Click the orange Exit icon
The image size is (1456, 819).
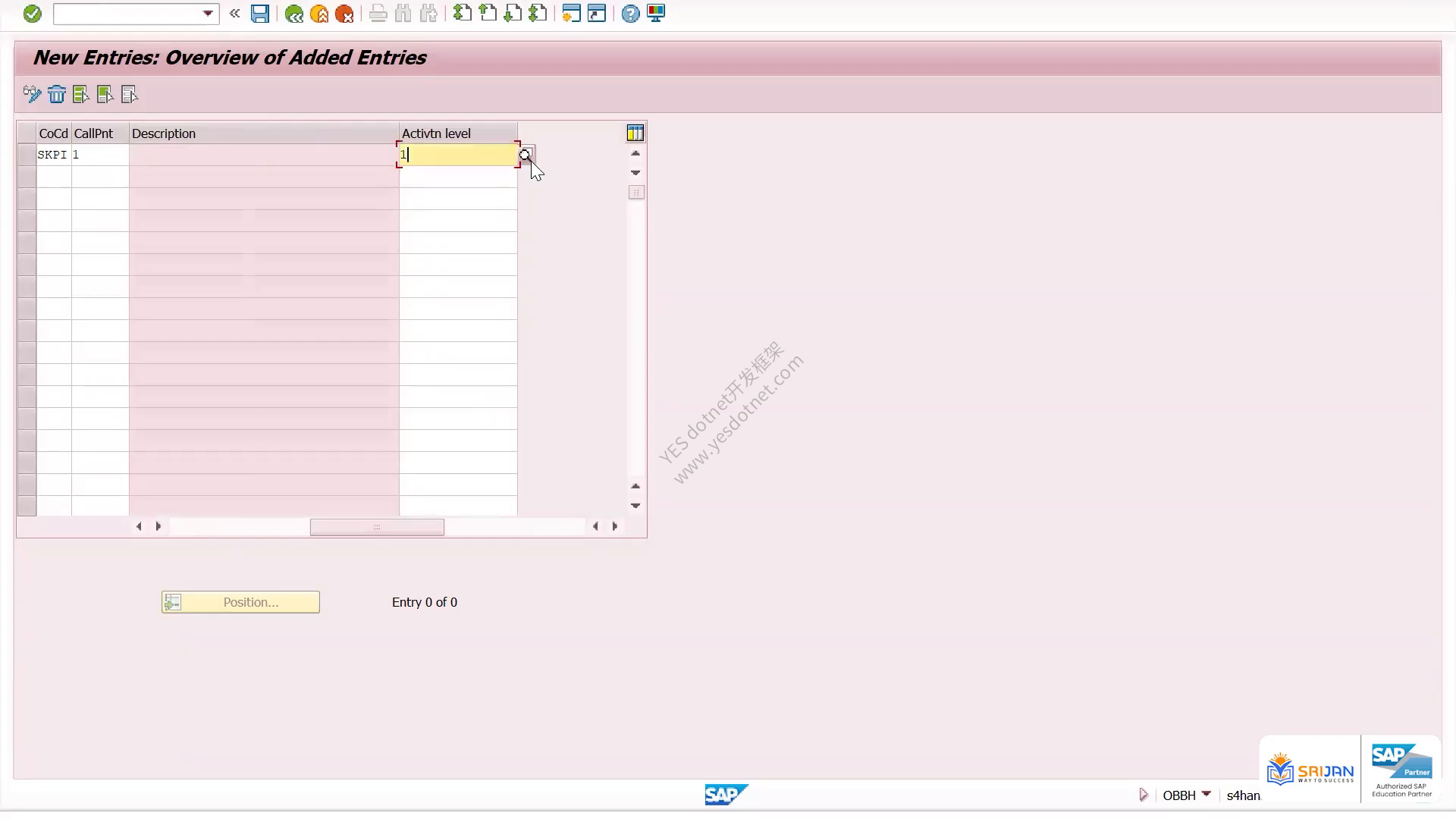click(x=319, y=14)
